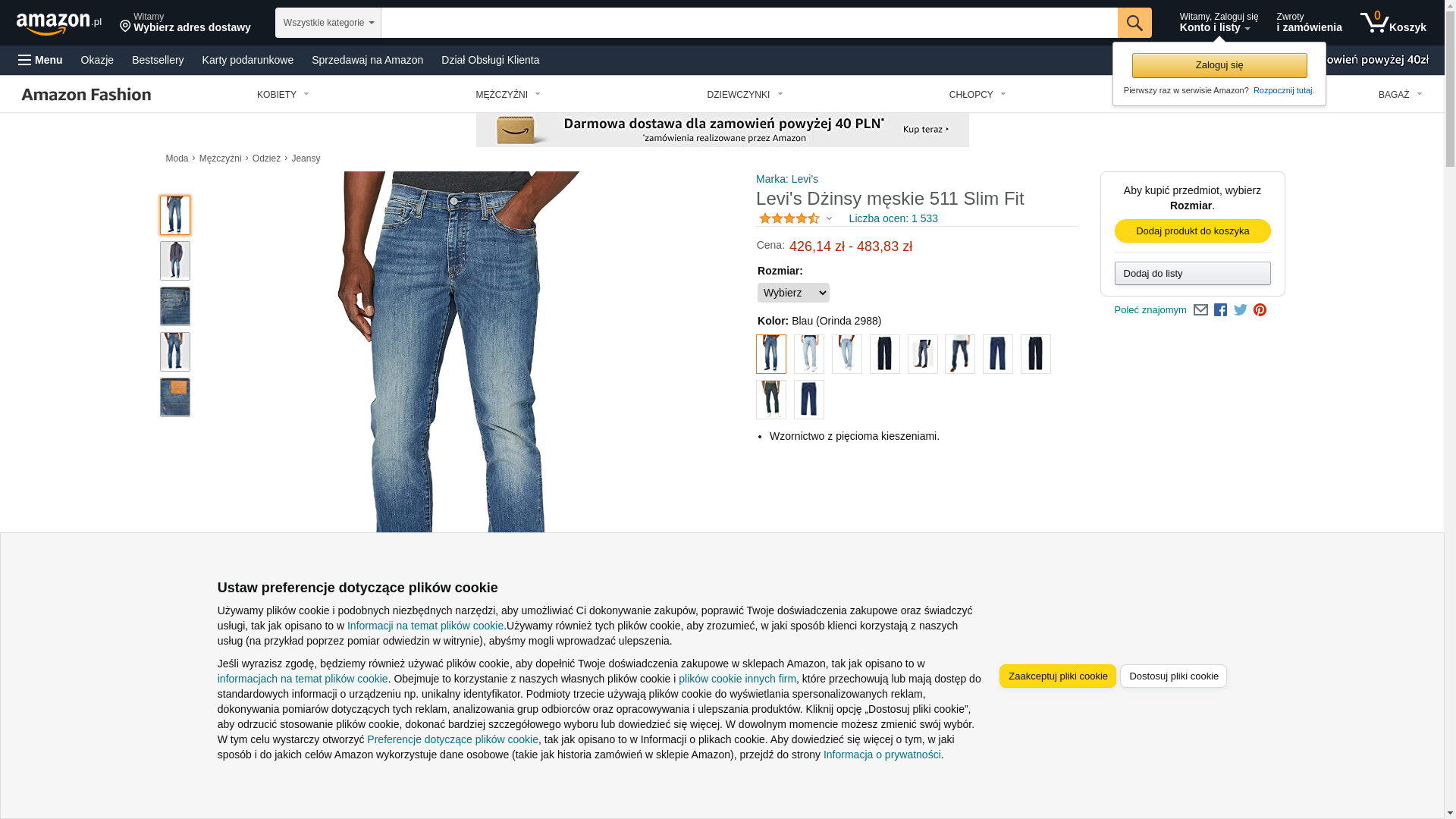Select the dark green jeans color swatch

[771, 400]
